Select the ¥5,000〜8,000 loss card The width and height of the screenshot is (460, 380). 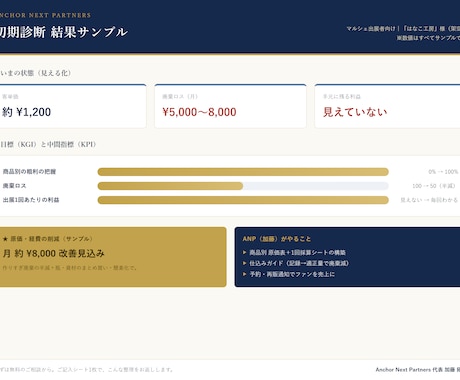tap(230, 106)
